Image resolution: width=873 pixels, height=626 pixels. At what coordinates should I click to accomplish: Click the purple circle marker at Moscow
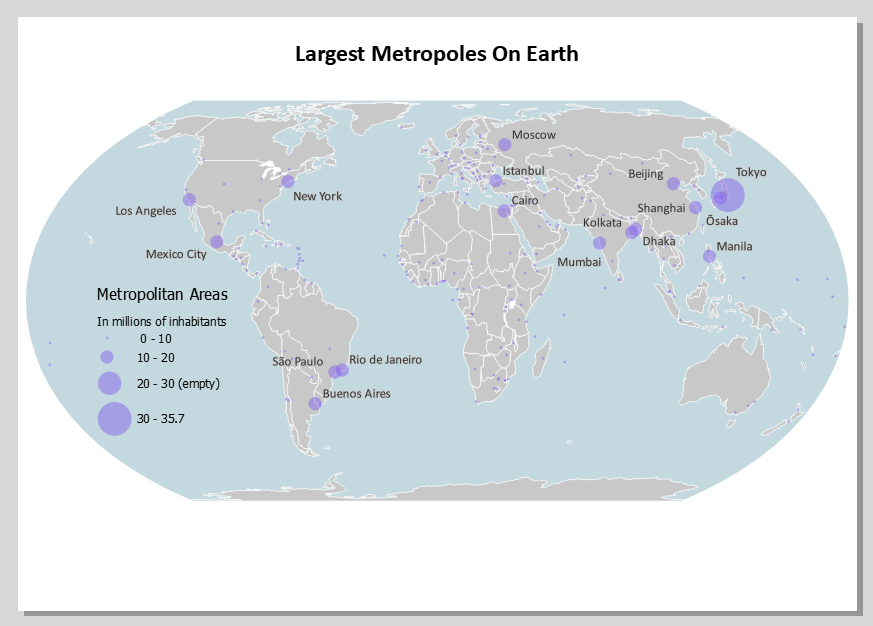click(504, 145)
